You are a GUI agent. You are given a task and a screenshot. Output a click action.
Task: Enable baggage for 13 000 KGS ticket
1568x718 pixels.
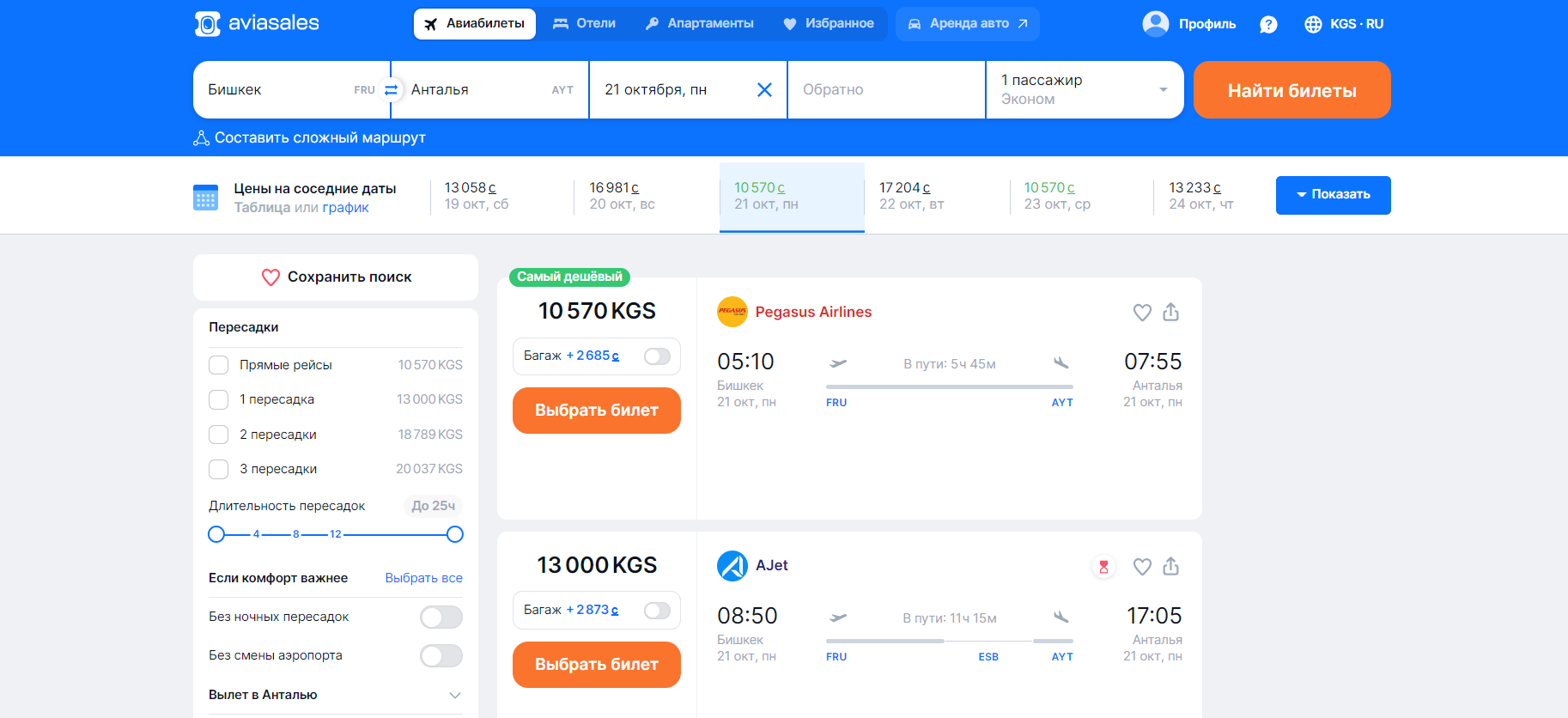tap(657, 610)
